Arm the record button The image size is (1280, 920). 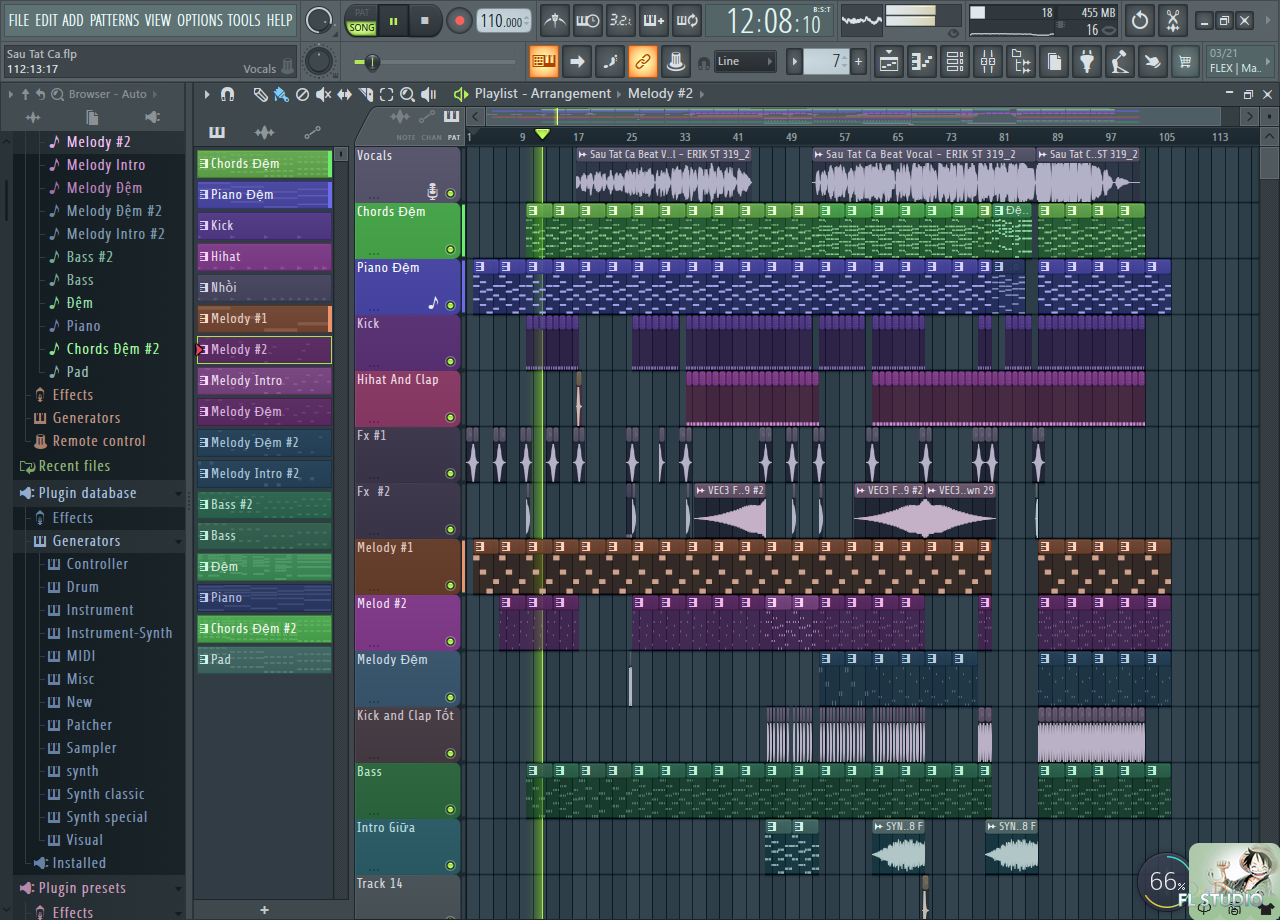[x=459, y=20]
